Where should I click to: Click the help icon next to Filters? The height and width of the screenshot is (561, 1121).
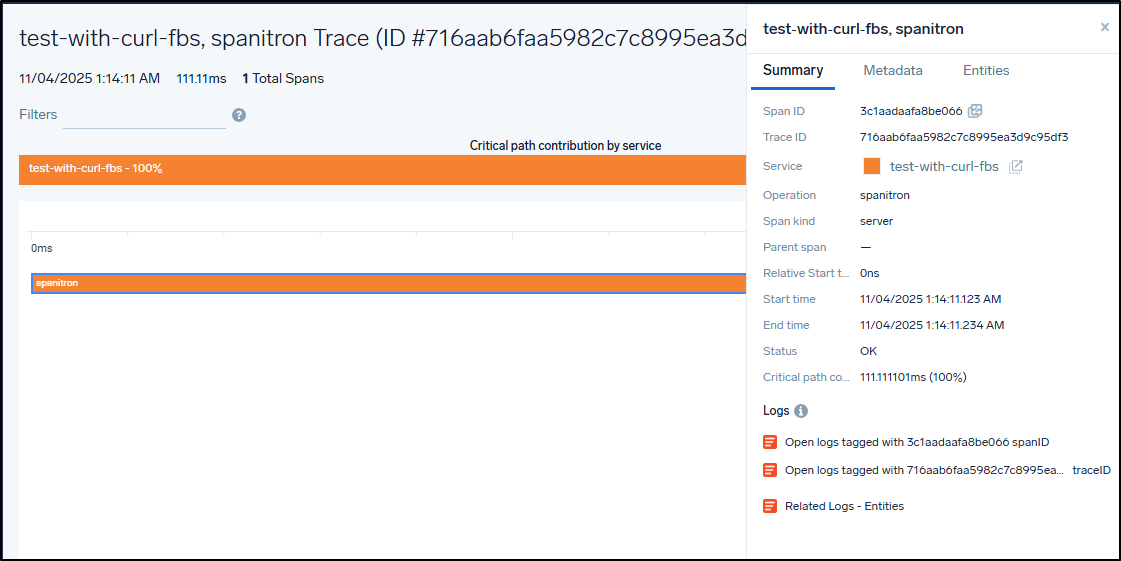click(x=239, y=115)
